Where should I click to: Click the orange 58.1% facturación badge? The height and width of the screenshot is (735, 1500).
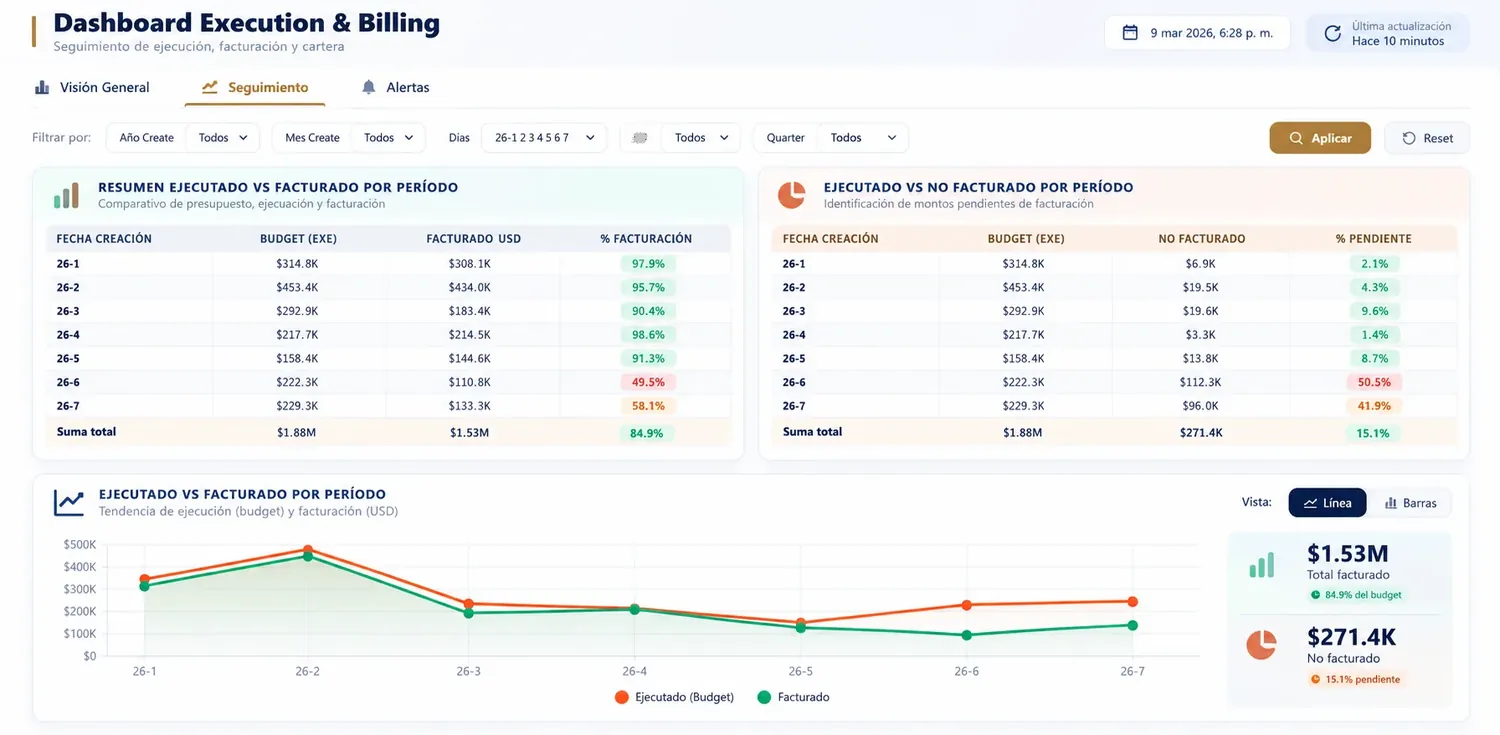(x=648, y=406)
